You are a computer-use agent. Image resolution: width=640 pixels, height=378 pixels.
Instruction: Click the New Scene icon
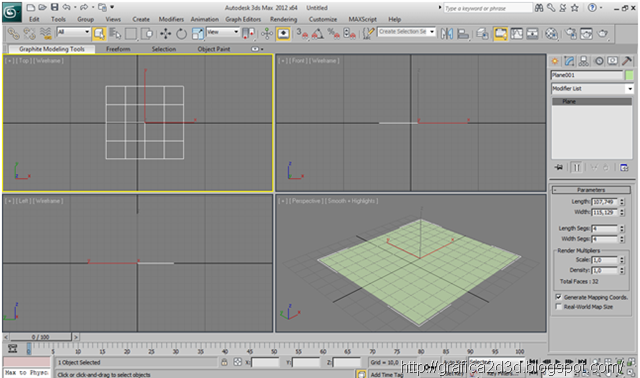point(31,7)
